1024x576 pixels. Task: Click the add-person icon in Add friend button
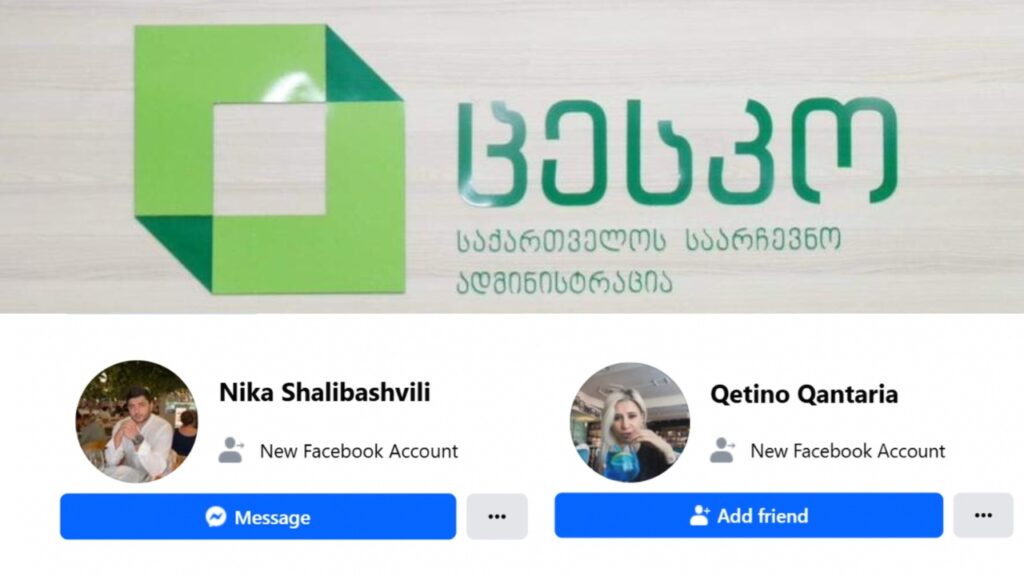(x=699, y=515)
